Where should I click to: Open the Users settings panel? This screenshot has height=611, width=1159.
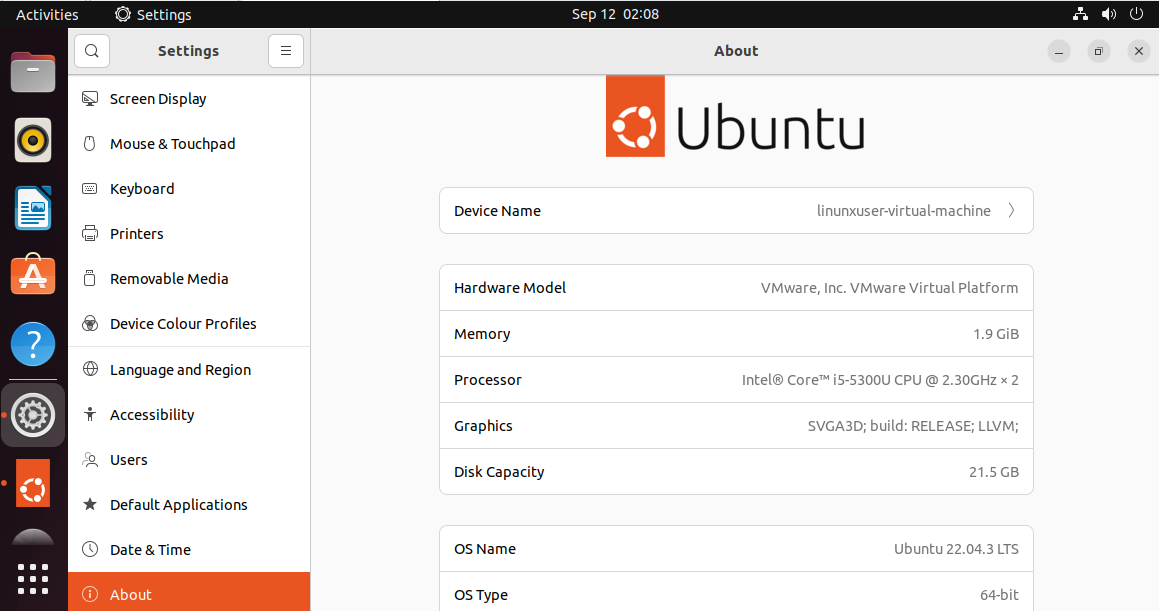[129, 460]
